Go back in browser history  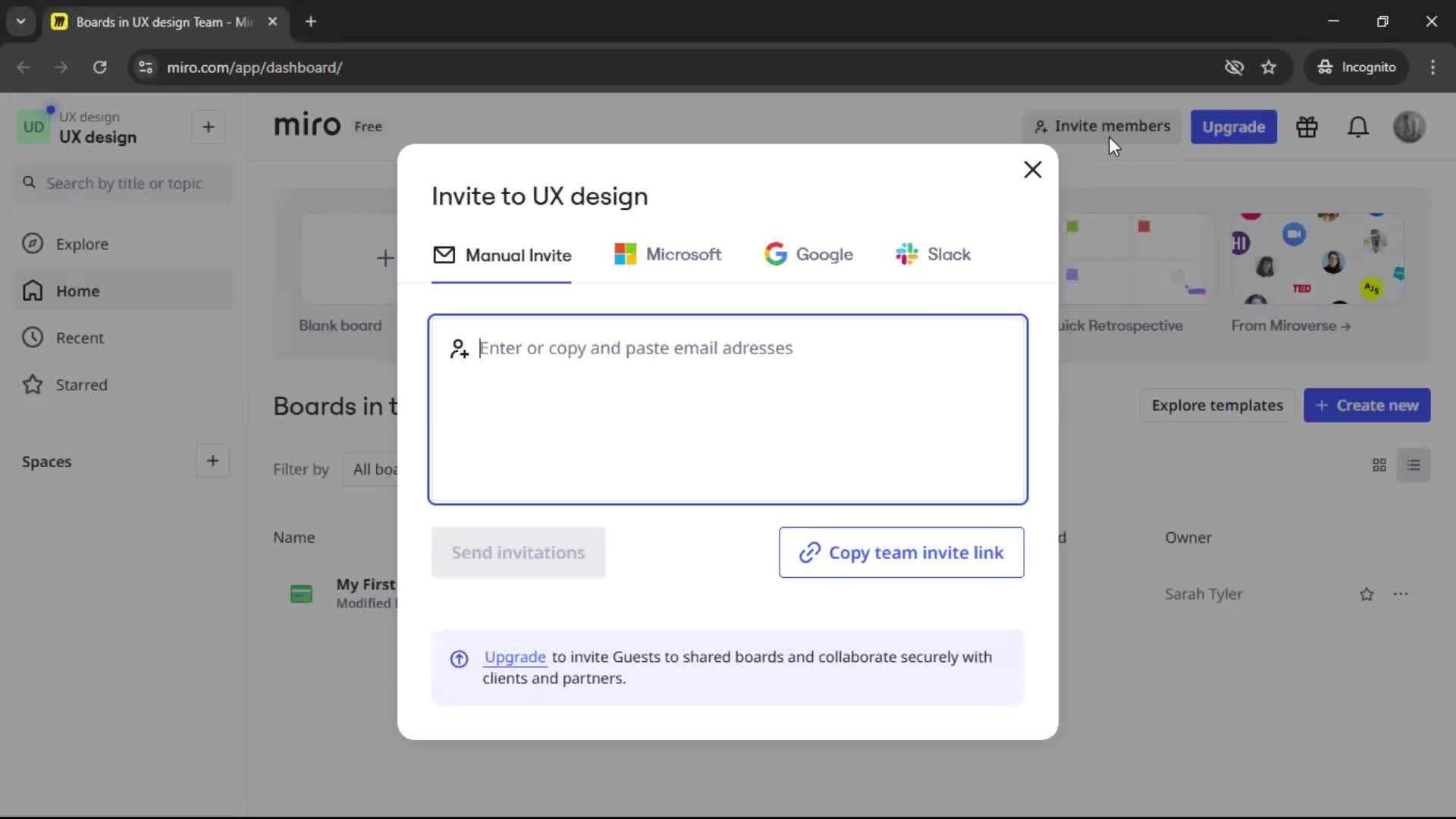(24, 67)
